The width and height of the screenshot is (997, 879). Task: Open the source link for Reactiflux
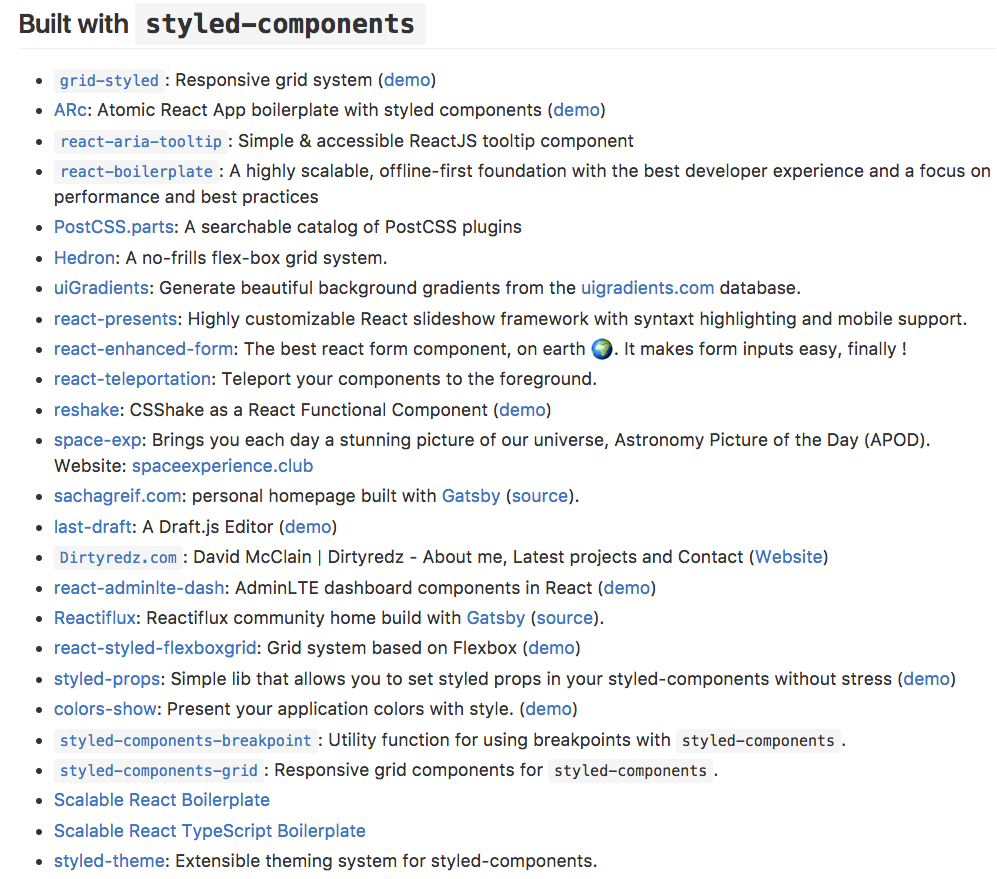click(x=565, y=618)
